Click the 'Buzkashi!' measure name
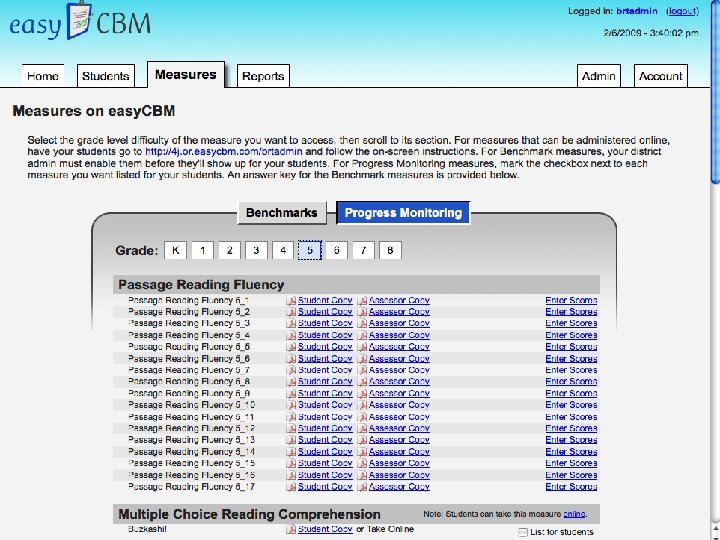The height and width of the screenshot is (540, 720). (147, 529)
